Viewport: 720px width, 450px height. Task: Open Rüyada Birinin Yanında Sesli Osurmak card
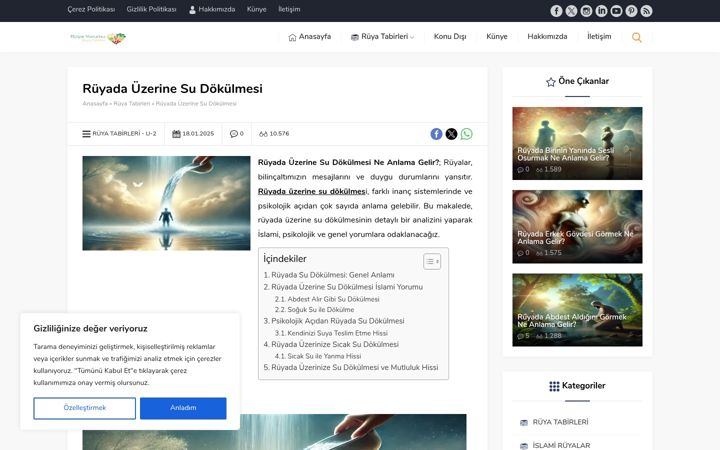coord(577,143)
